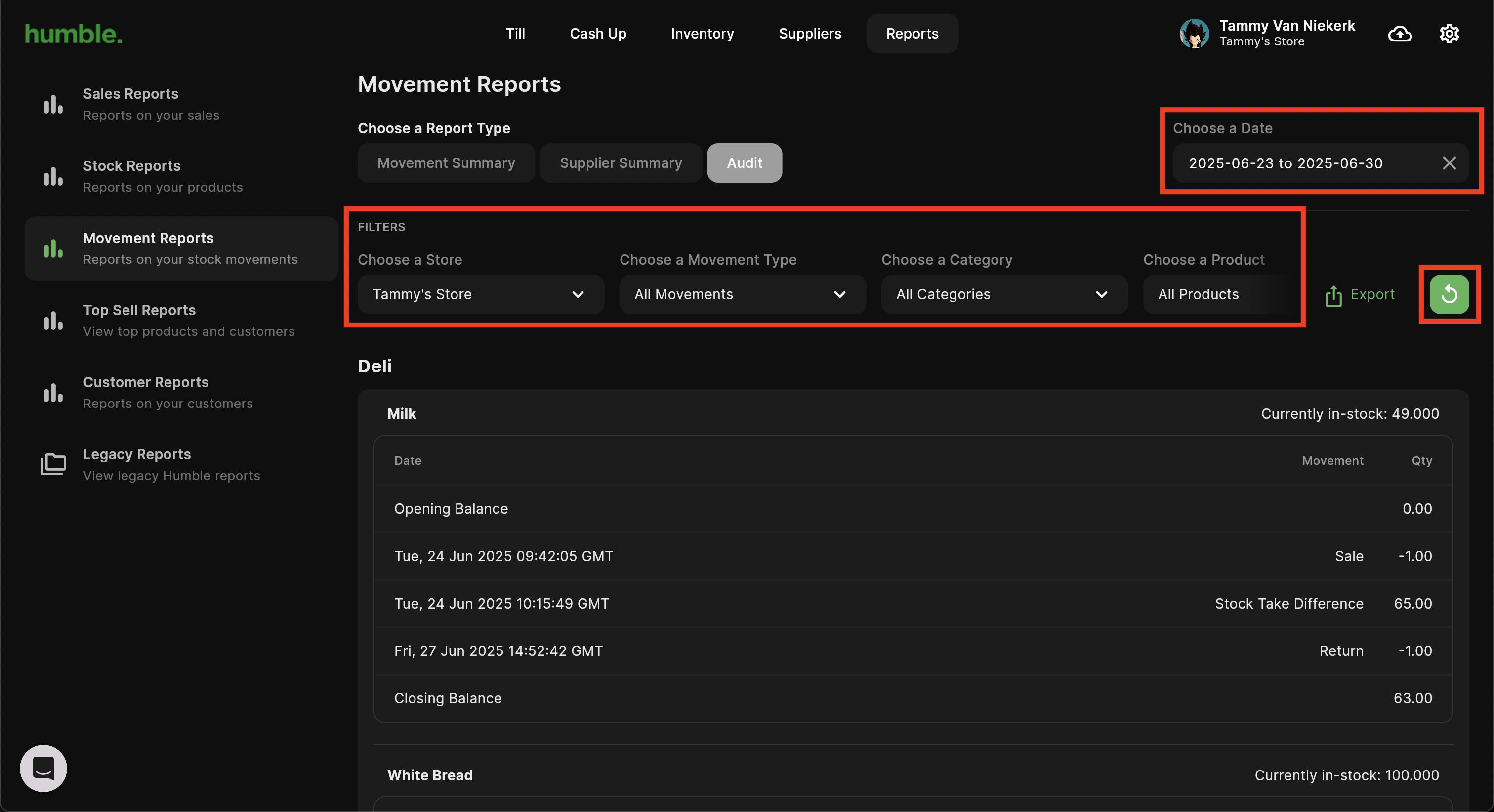Clear the selected date range
Viewport: 1494px width, 812px height.
(1449, 163)
